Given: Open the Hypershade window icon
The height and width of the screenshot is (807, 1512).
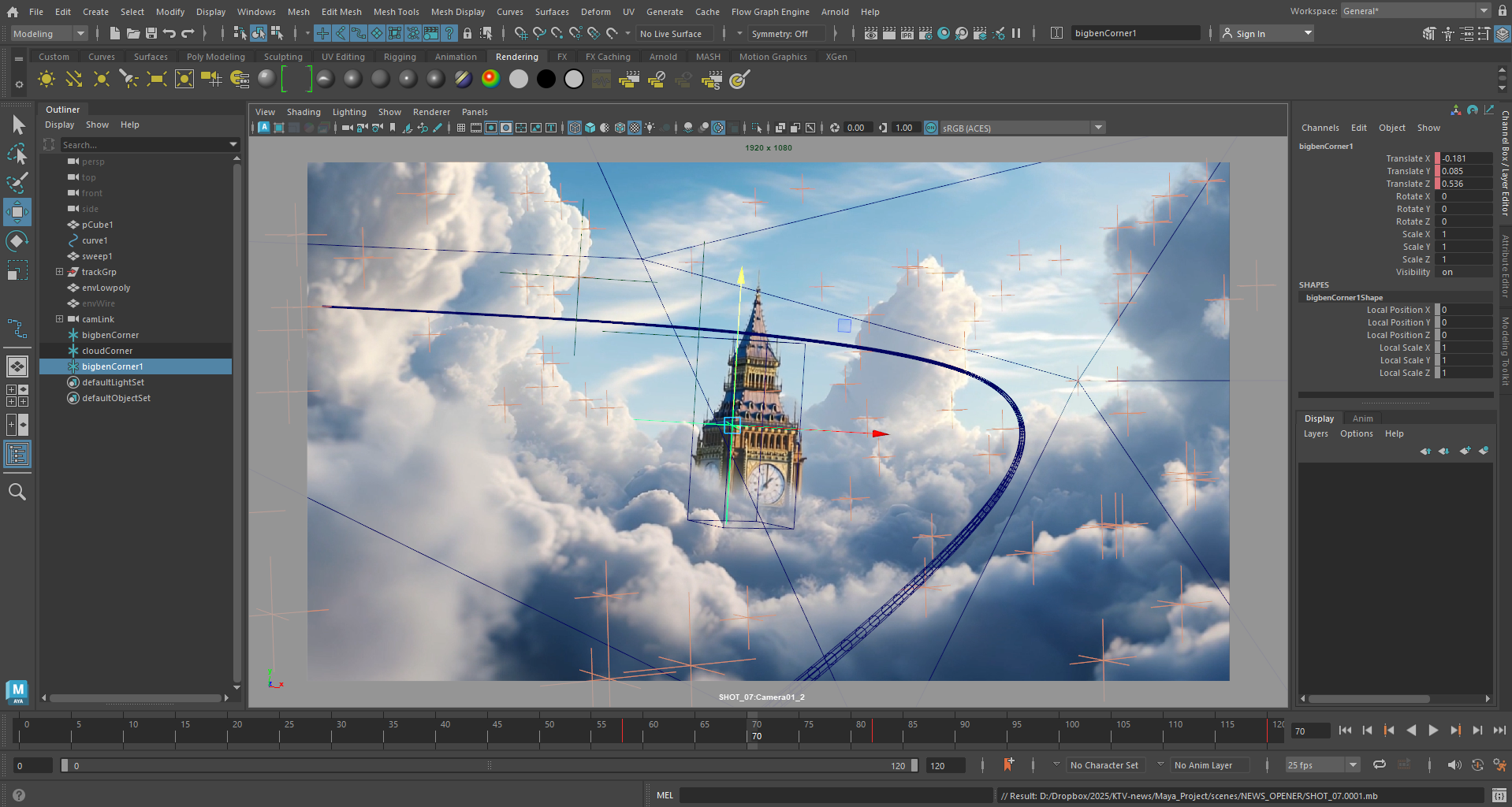Looking at the screenshot, I should click(944, 33).
